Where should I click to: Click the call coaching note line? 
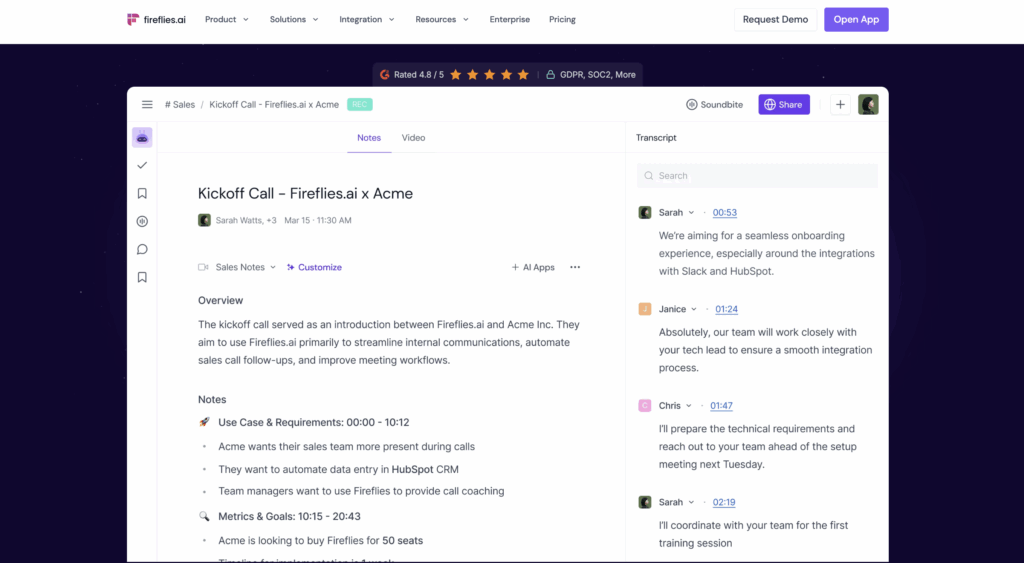point(361,491)
